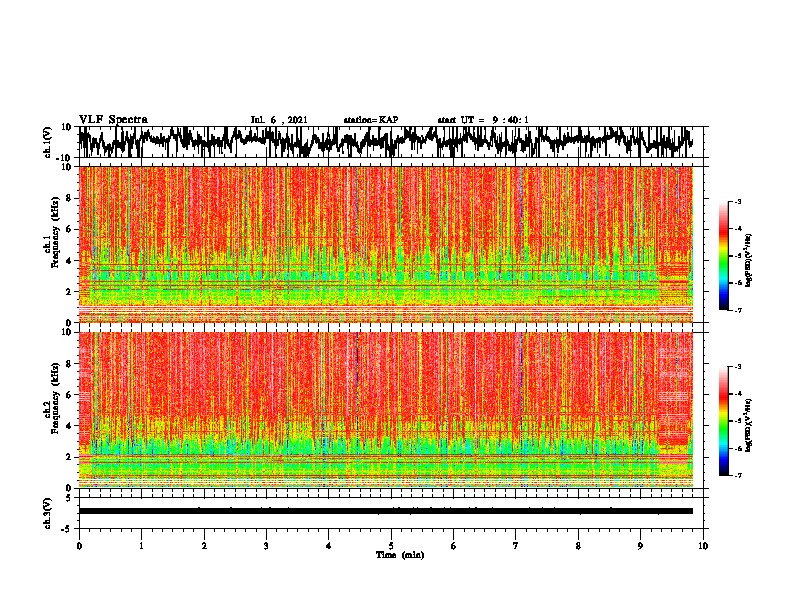The height and width of the screenshot is (612, 792).
Task: Click the '8' kHz tick of ch.1 spectrogram
Action: click(69, 198)
